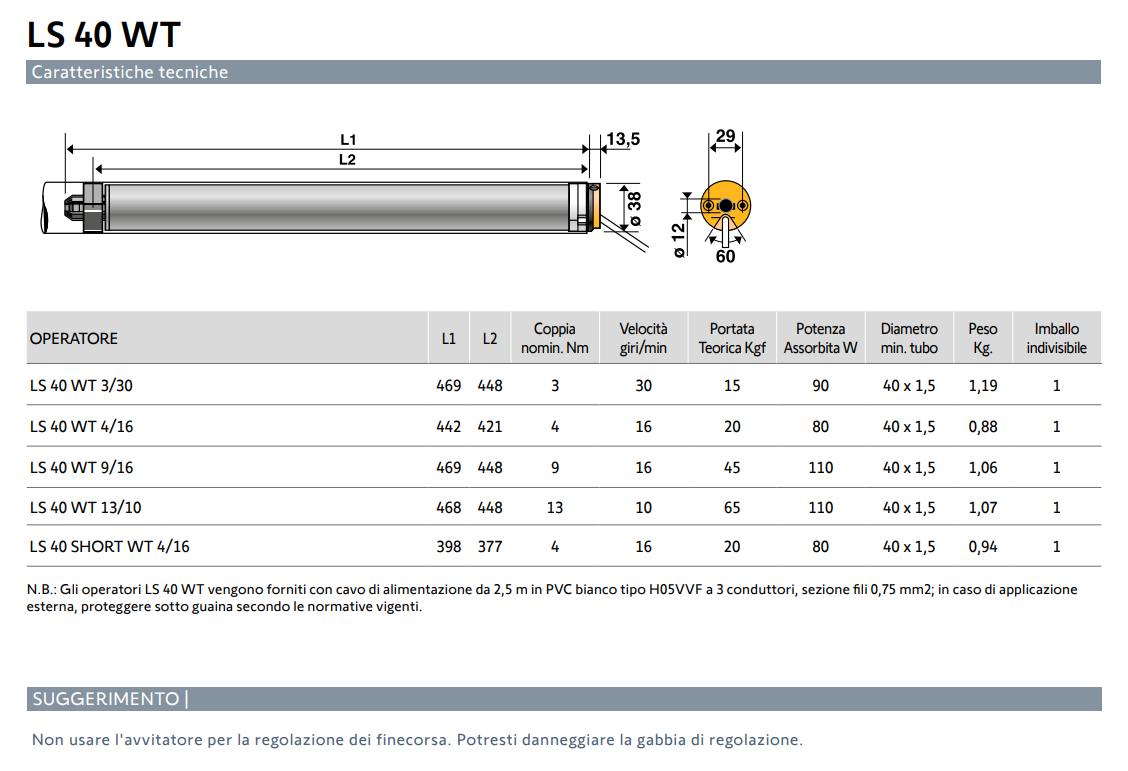Select the 13,5 dimension value in the diagram
The height and width of the screenshot is (771, 1128).
tap(623, 139)
